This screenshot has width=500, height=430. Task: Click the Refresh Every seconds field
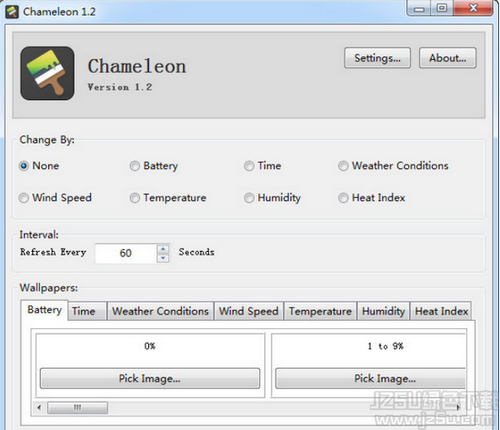pos(126,253)
